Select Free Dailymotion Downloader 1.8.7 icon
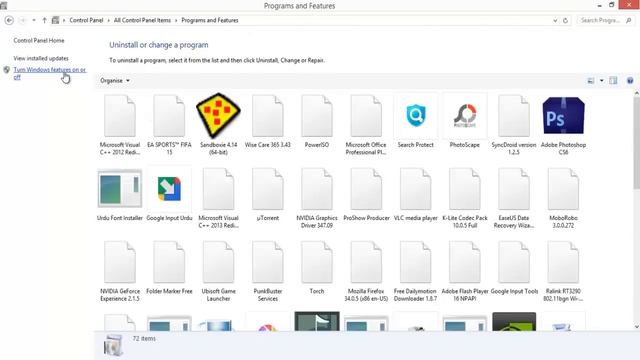Image resolution: width=640 pixels, height=360 pixels. pos(416,262)
